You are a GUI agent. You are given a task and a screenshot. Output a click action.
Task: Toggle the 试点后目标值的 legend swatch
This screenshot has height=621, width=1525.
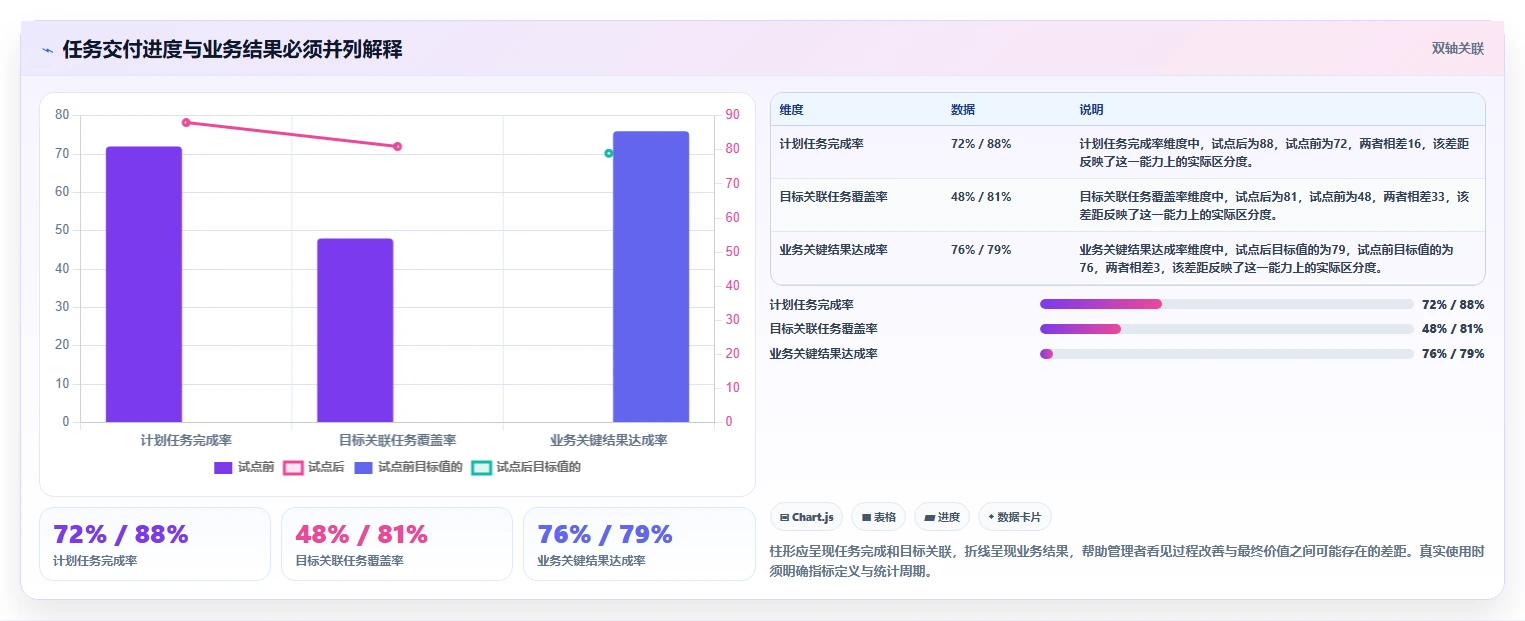pos(481,467)
